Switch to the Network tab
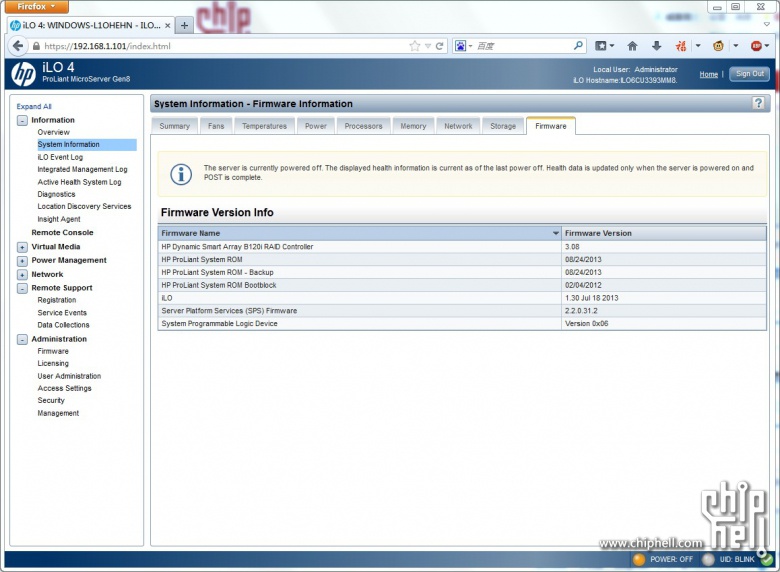 458,126
